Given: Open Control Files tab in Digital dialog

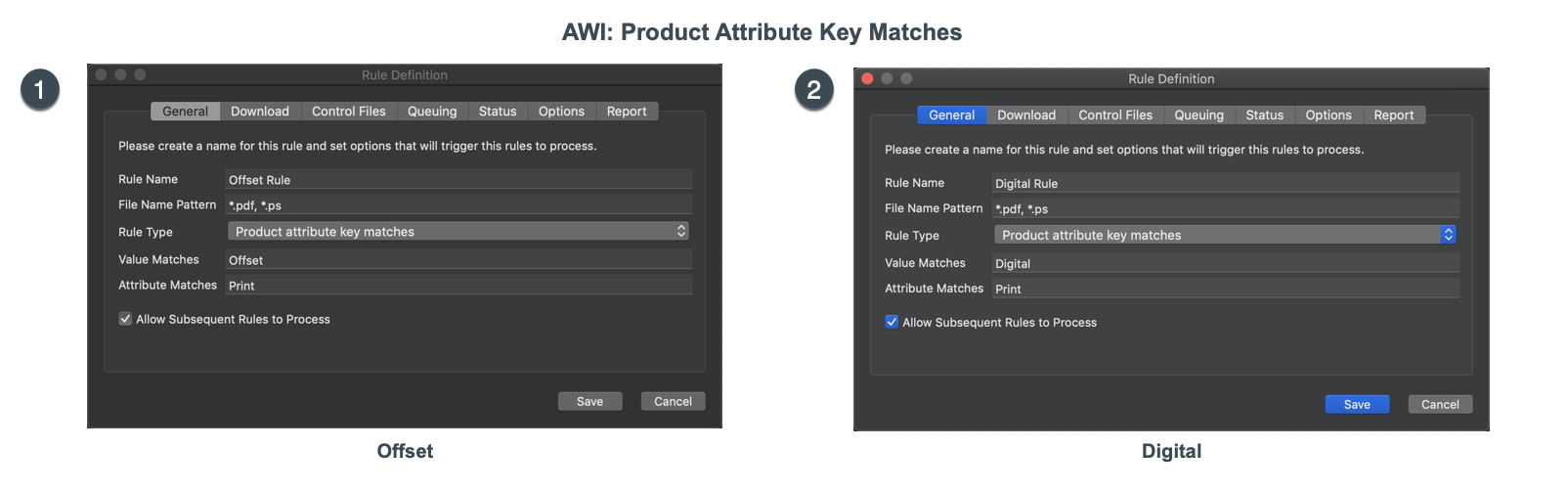Looking at the screenshot, I should pos(1115,115).
